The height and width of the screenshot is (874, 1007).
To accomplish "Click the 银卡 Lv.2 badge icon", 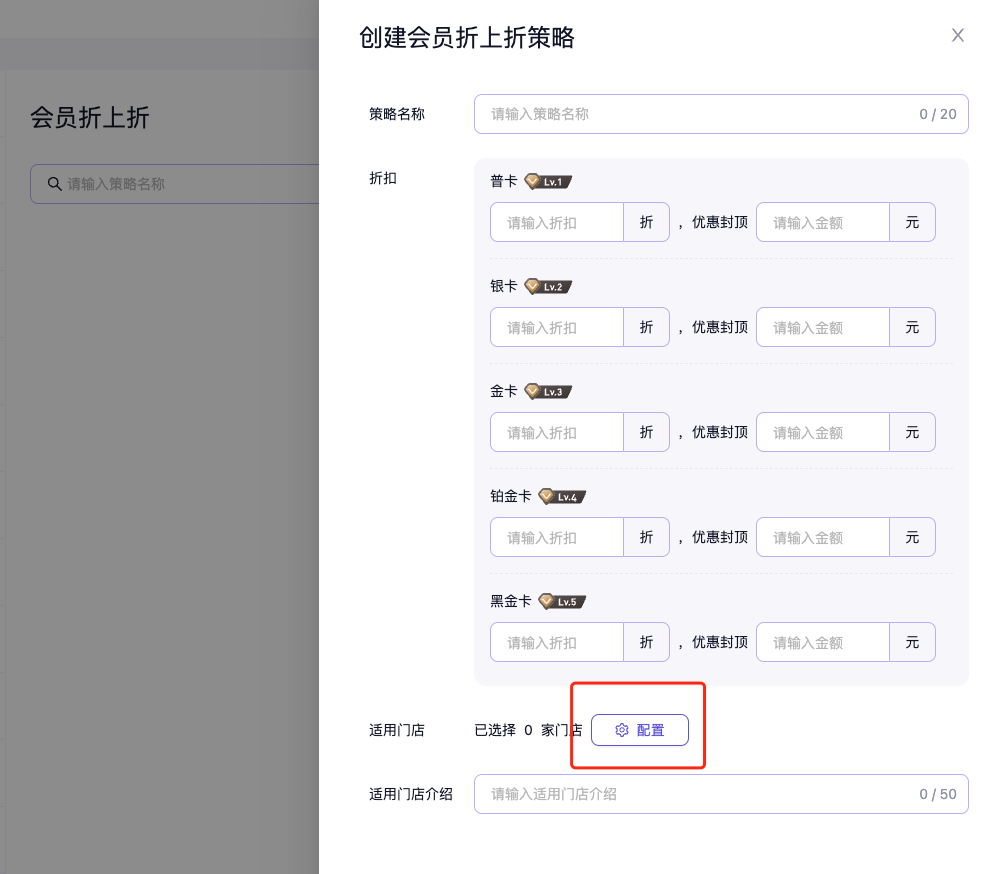I will (x=548, y=287).
